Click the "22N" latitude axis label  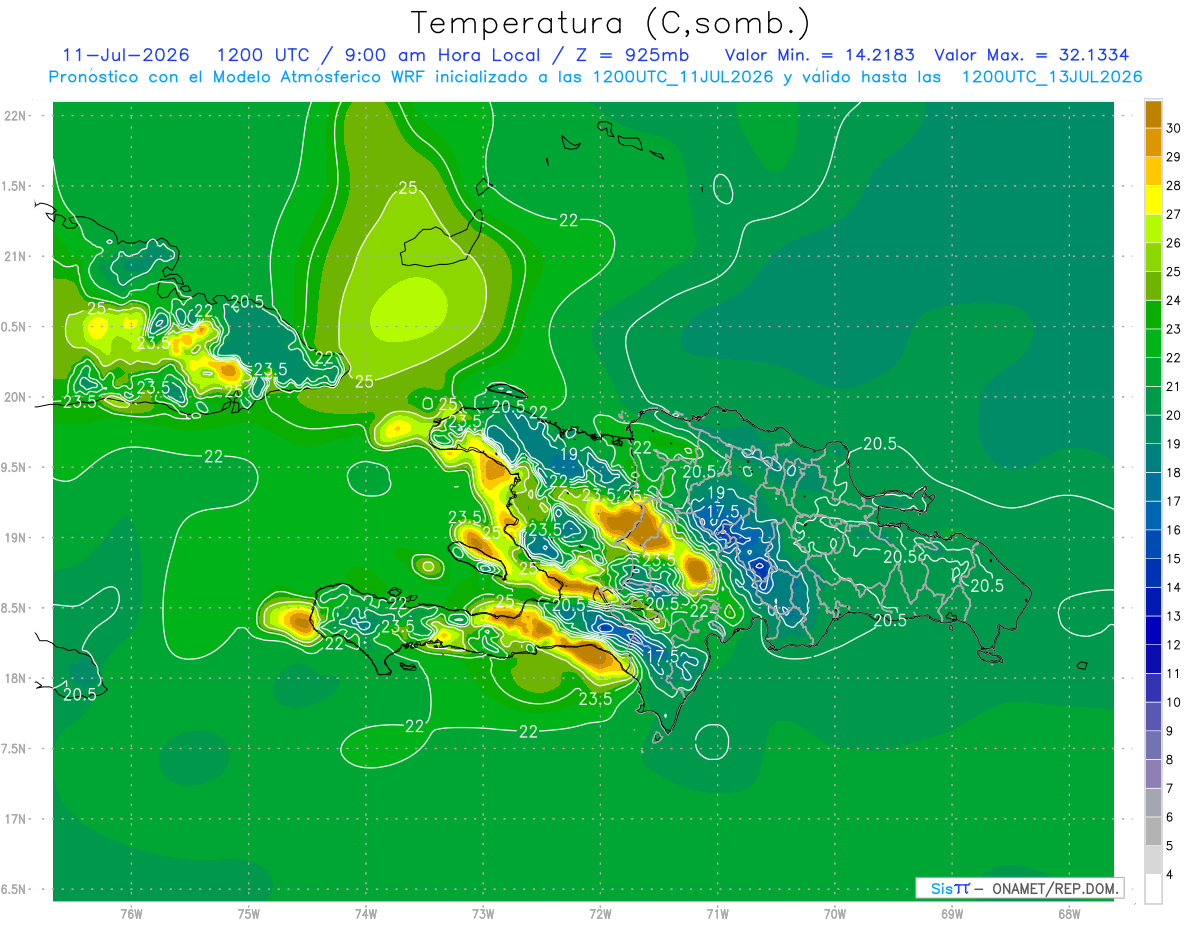(17, 115)
